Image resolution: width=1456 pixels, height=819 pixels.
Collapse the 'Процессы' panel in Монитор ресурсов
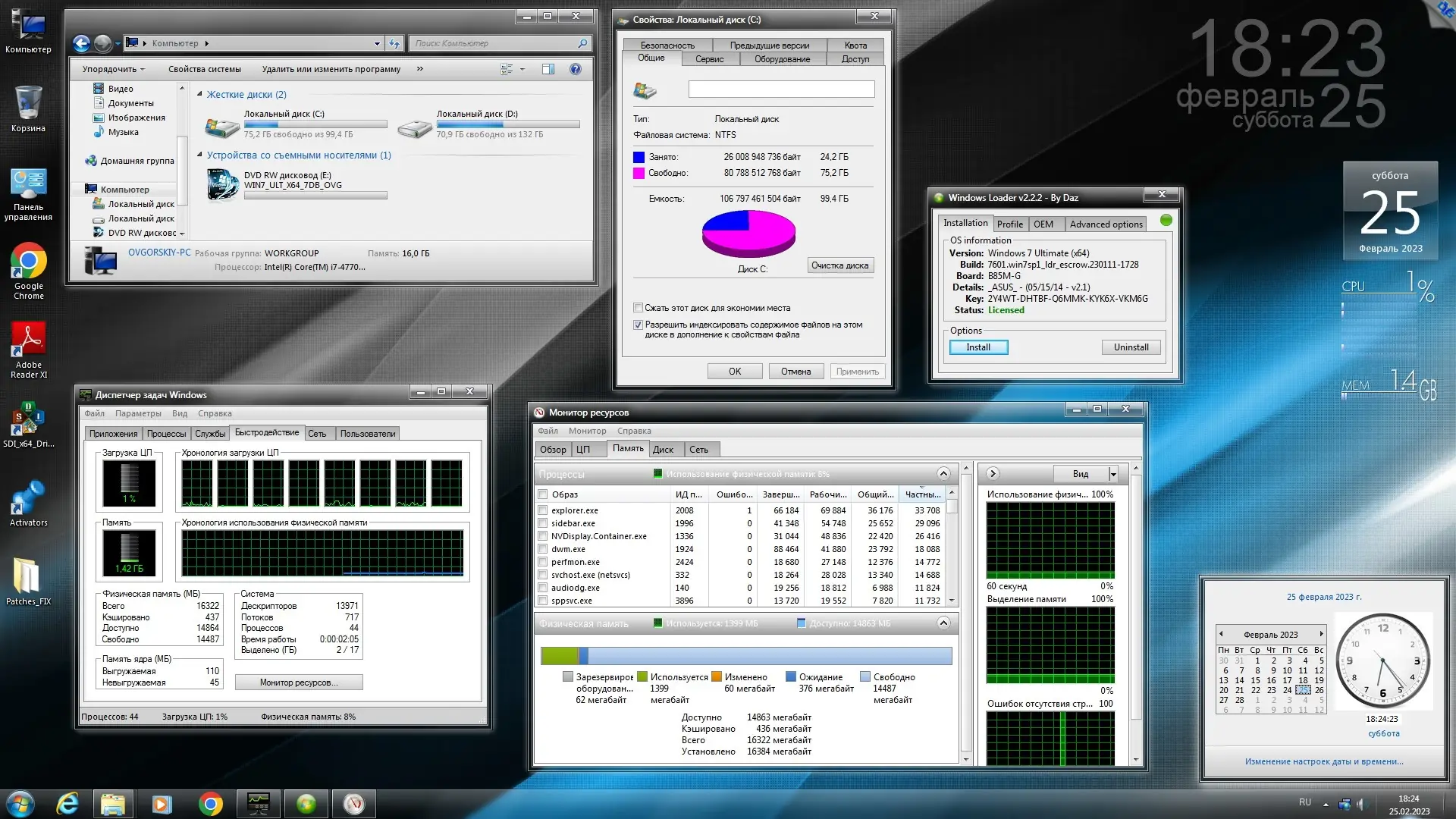tap(943, 473)
